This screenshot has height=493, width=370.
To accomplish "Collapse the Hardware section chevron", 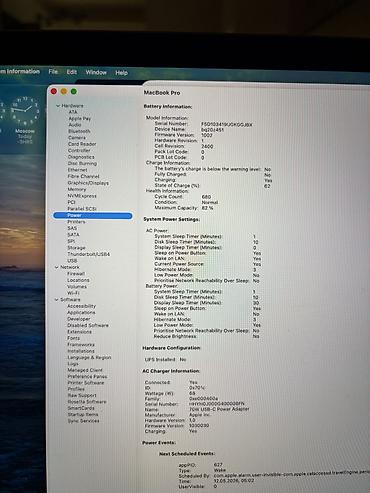I will [x=58, y=106].
